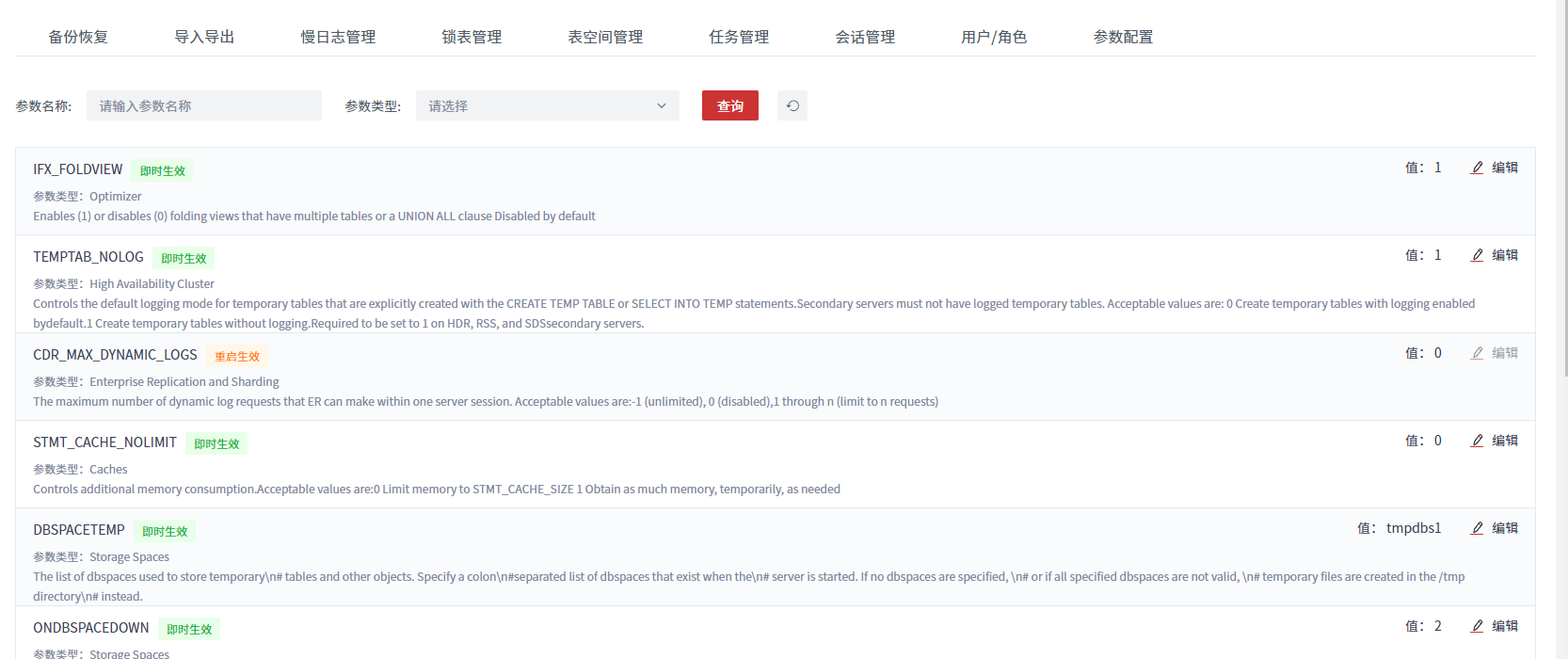Click the reset refresh icon beside 查询
The height and width of the screenshot is (659, 1568).
click(x=792, y=105)
